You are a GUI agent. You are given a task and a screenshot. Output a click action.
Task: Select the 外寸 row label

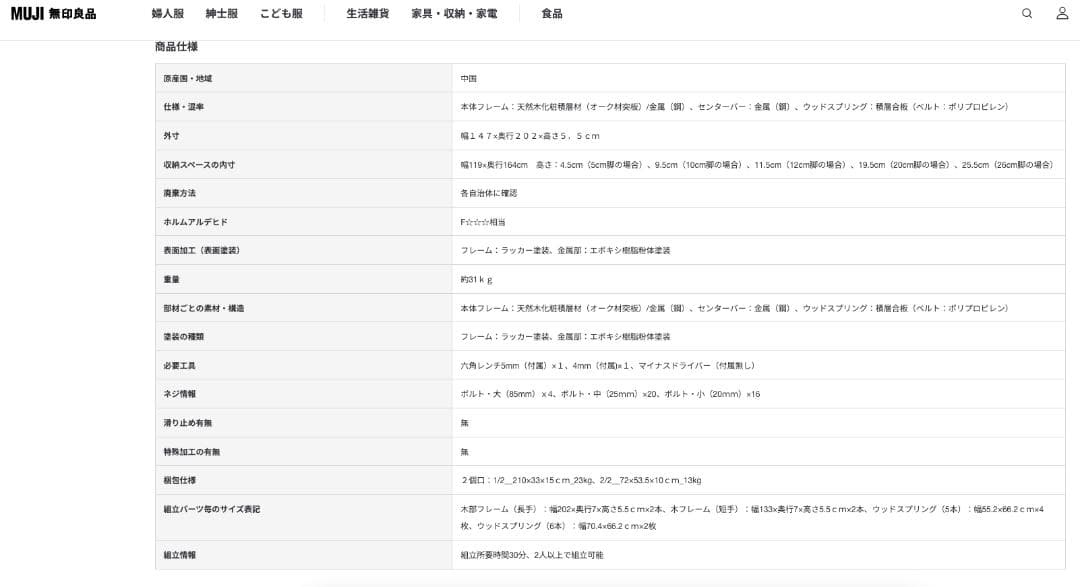[171, 136]
